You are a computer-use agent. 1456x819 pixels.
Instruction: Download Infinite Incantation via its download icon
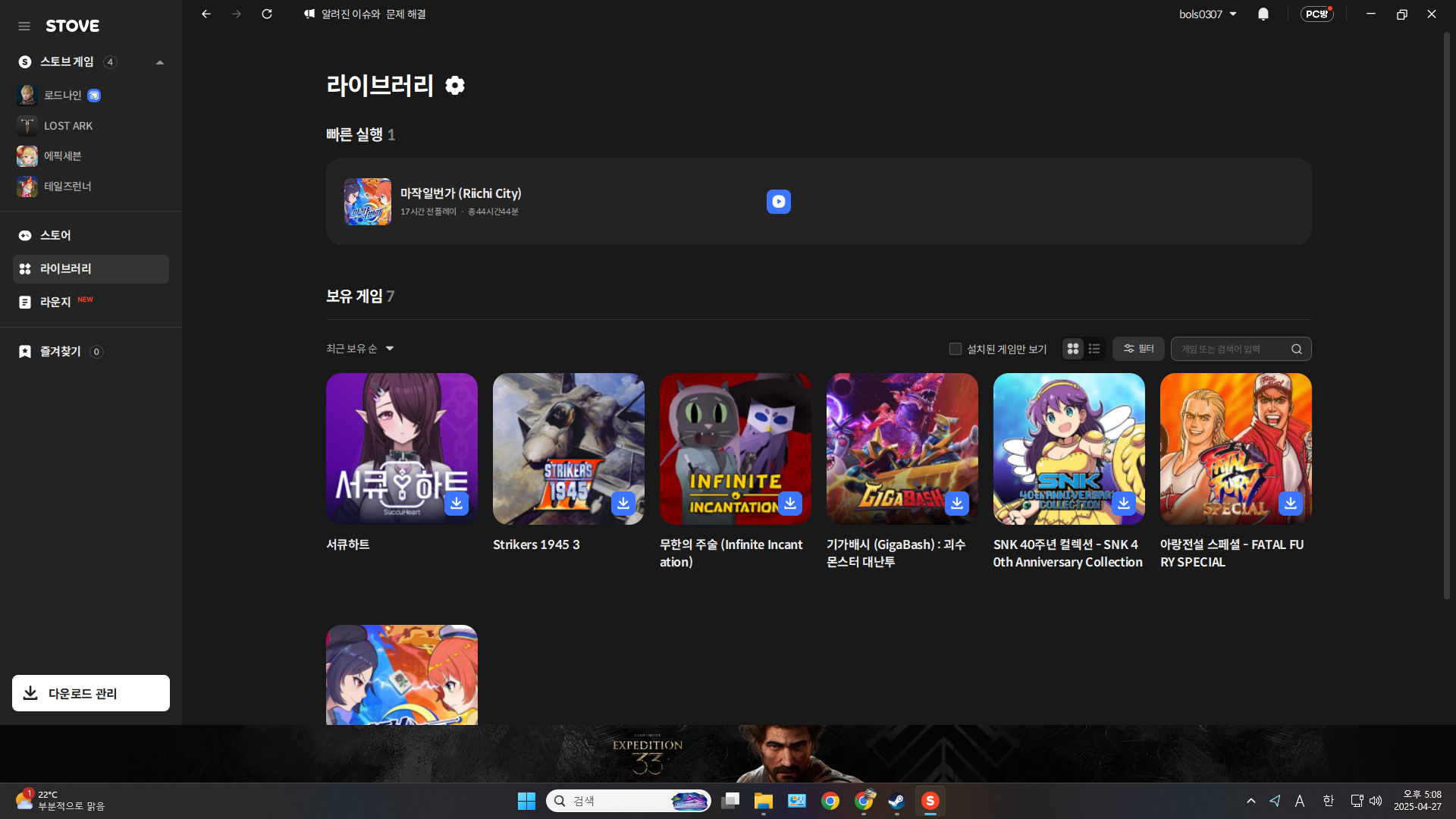pyautogui.click(x=790, y=503)
